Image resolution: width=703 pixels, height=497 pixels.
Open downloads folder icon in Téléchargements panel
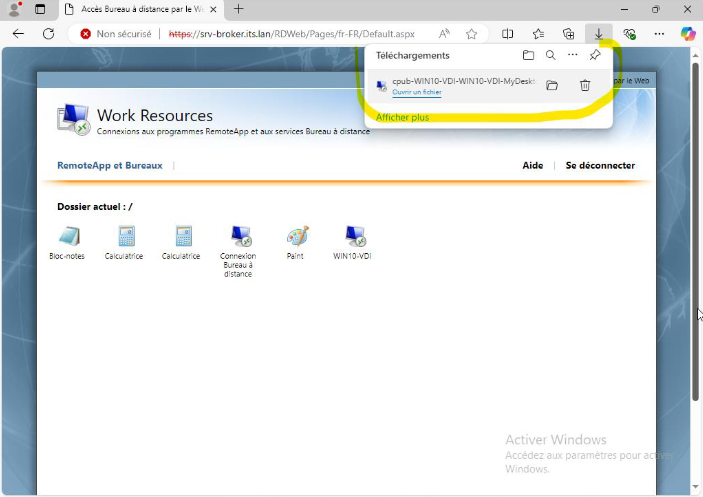pyautogui.click(x=529, y=55)
